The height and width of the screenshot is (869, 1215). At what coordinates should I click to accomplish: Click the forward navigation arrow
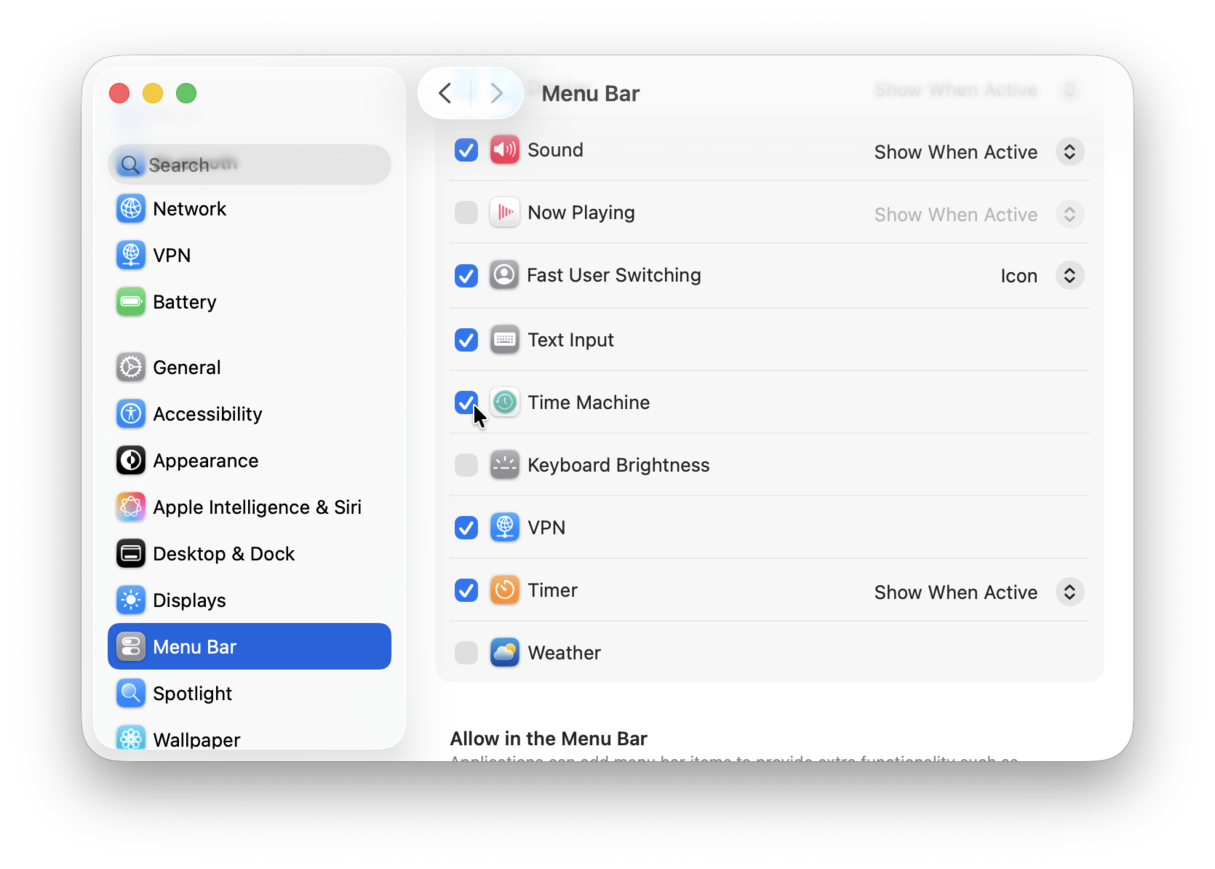497,92
